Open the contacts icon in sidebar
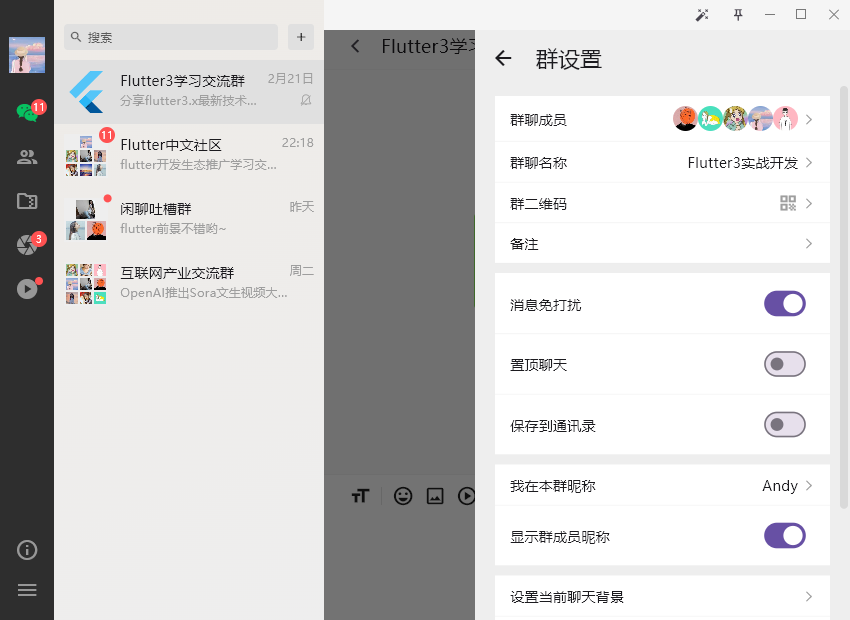 coord(27,157)
